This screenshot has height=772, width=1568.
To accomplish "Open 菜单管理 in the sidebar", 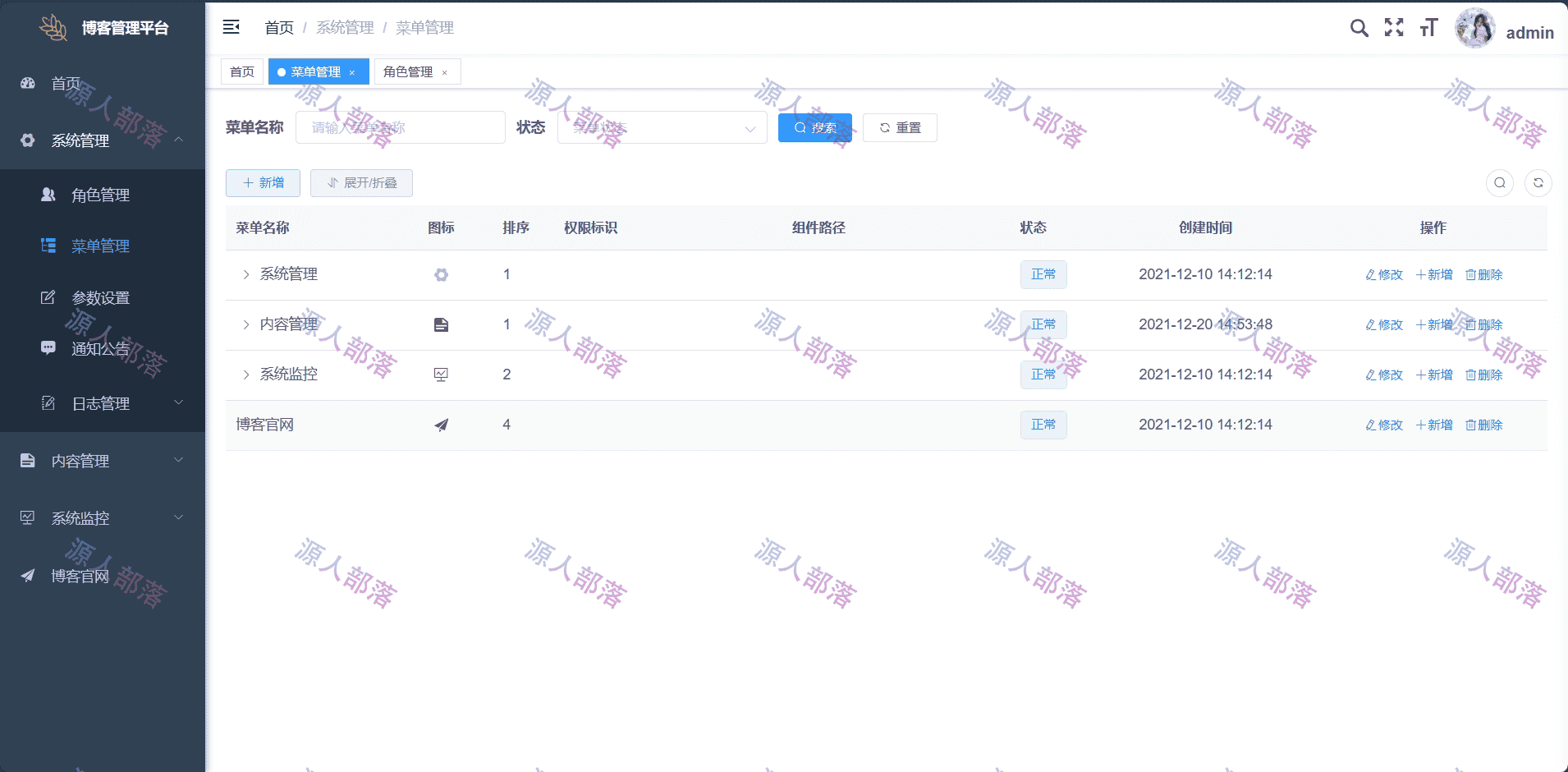I will 103,246.
